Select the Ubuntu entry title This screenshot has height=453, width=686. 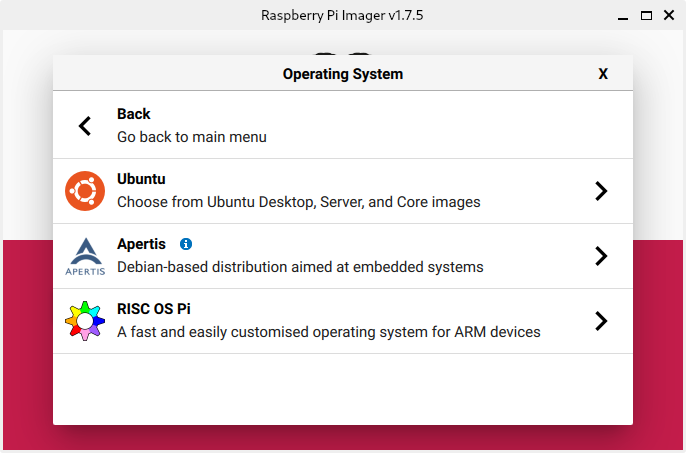point(141,179)
